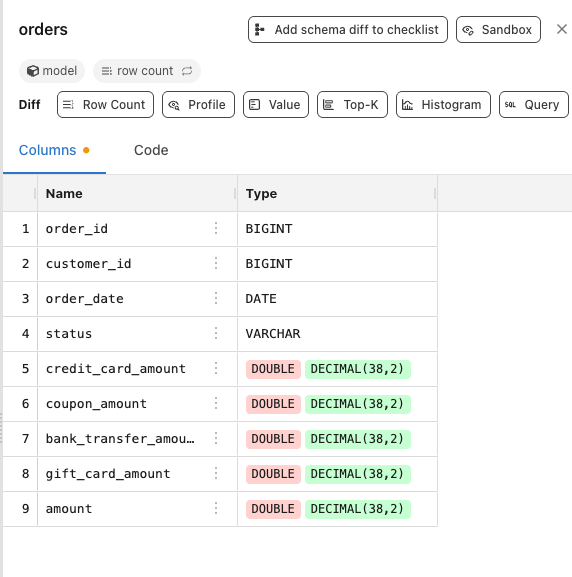Select the truncated bank_transfer_amou… column name
This screenshot has height=577, width=572.
(x=120, y=439)
